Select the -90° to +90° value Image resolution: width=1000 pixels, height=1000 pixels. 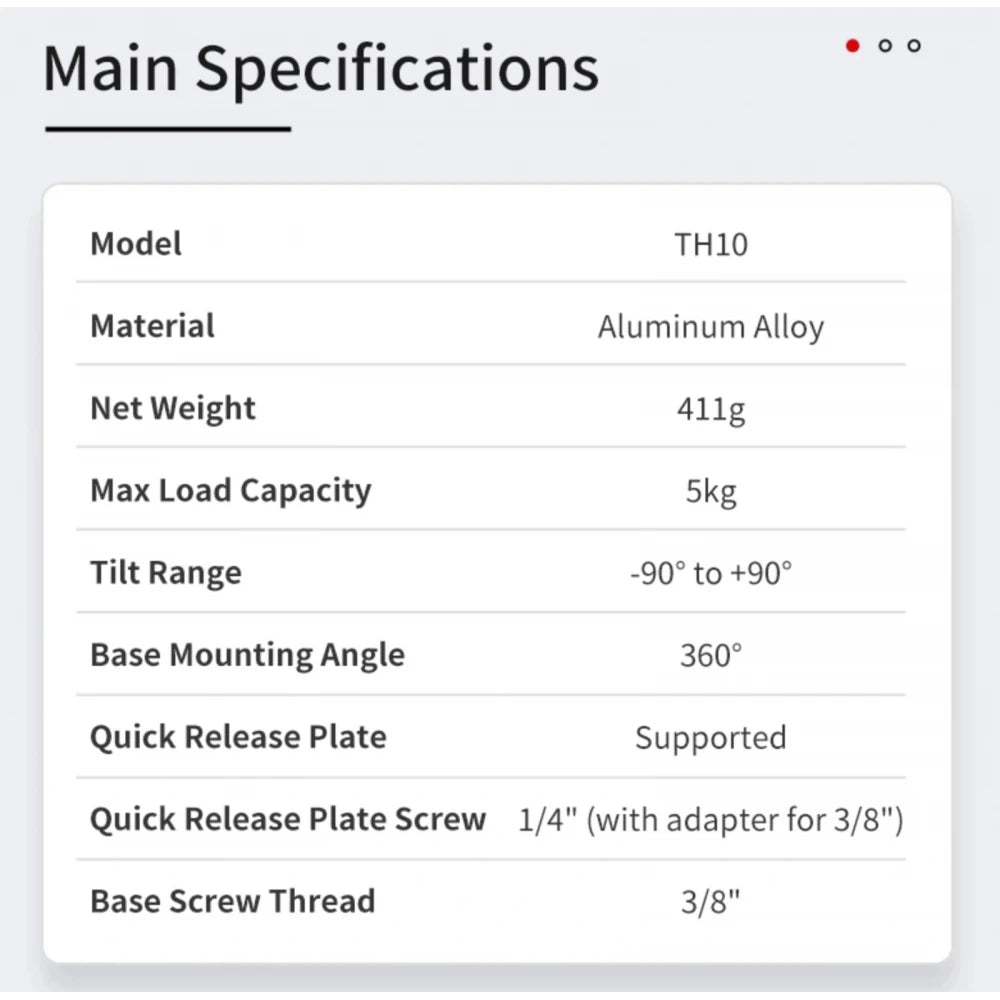[x=711, y=574]
